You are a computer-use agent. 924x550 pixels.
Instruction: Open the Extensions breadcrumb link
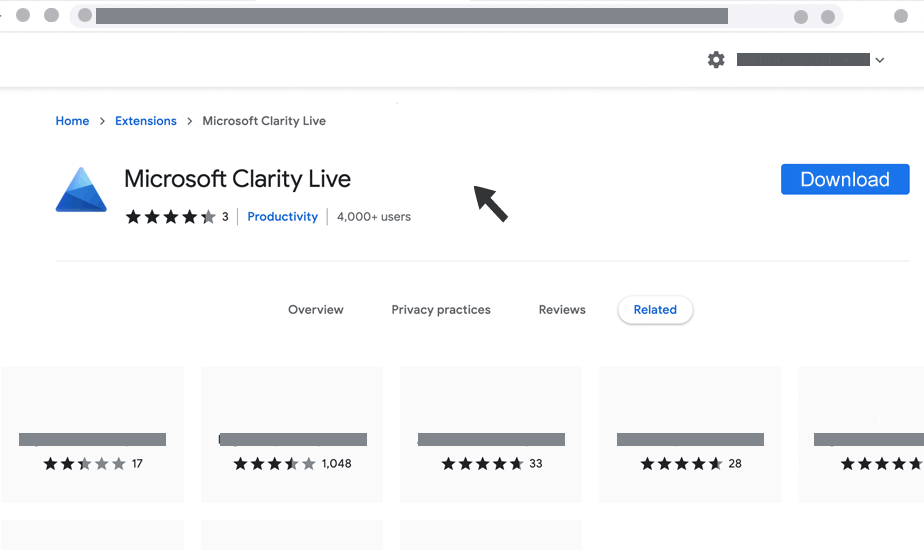point(146,121)
